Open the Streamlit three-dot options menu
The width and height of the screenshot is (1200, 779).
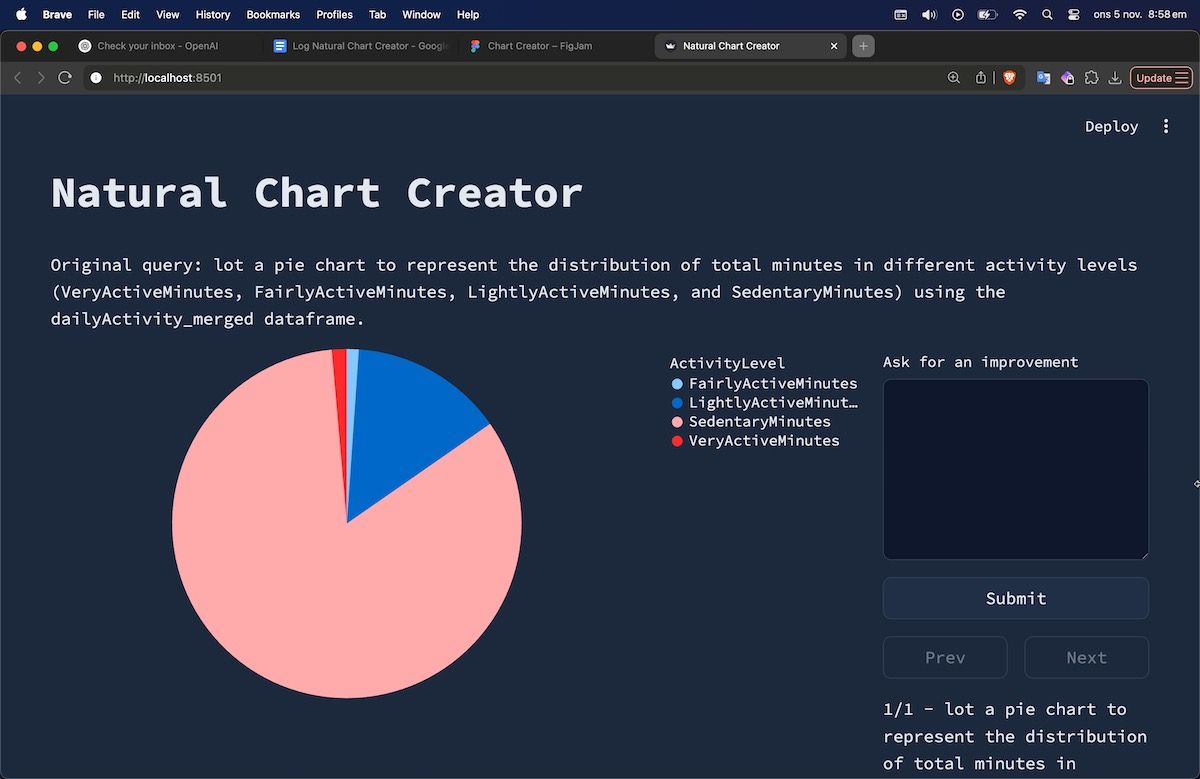[1165, 126]
